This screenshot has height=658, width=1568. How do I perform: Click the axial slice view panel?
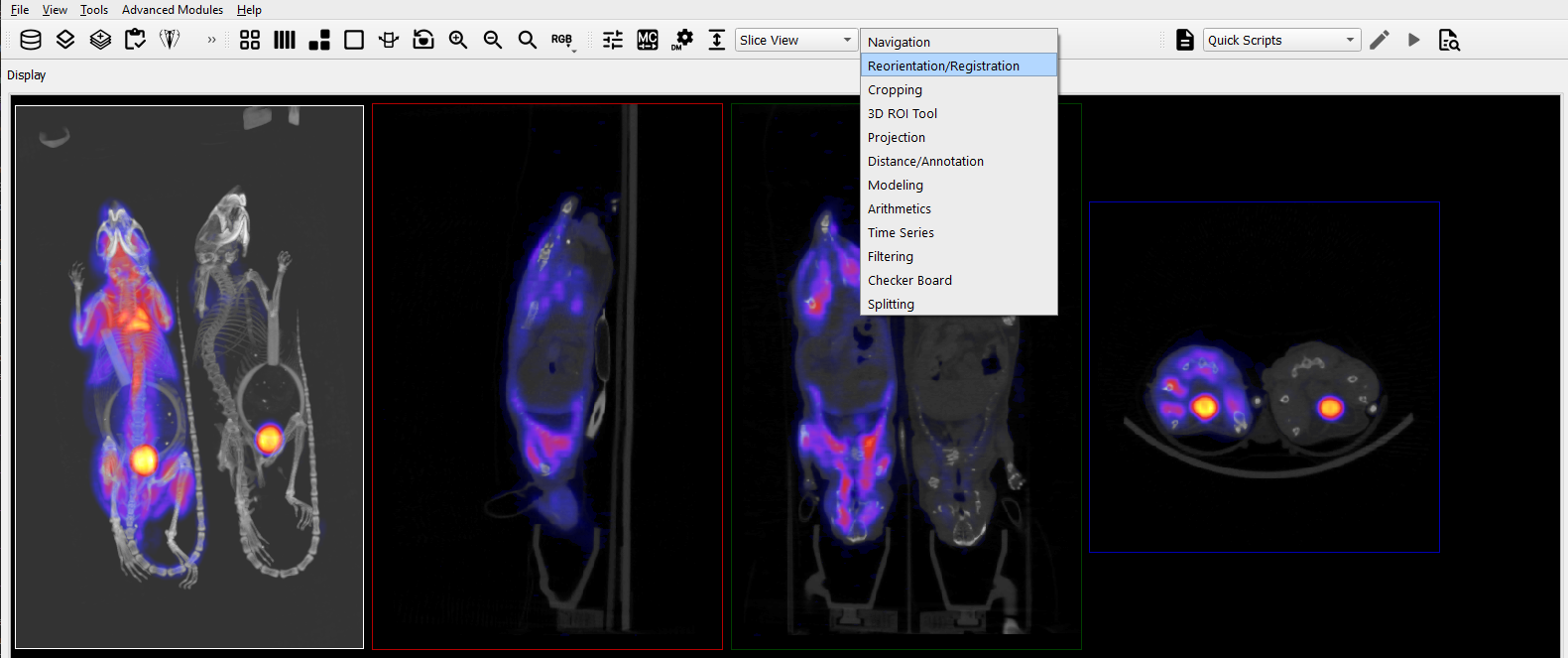pos(1264,377)
